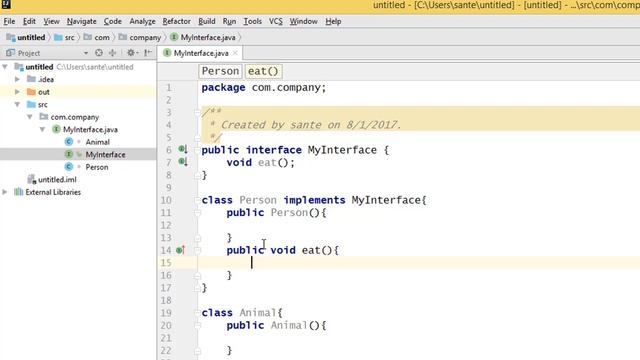Click the implemented gutter icon on line 6
Image resolution: width=640 pixels, height=360 pixels.
pos(183,149)
